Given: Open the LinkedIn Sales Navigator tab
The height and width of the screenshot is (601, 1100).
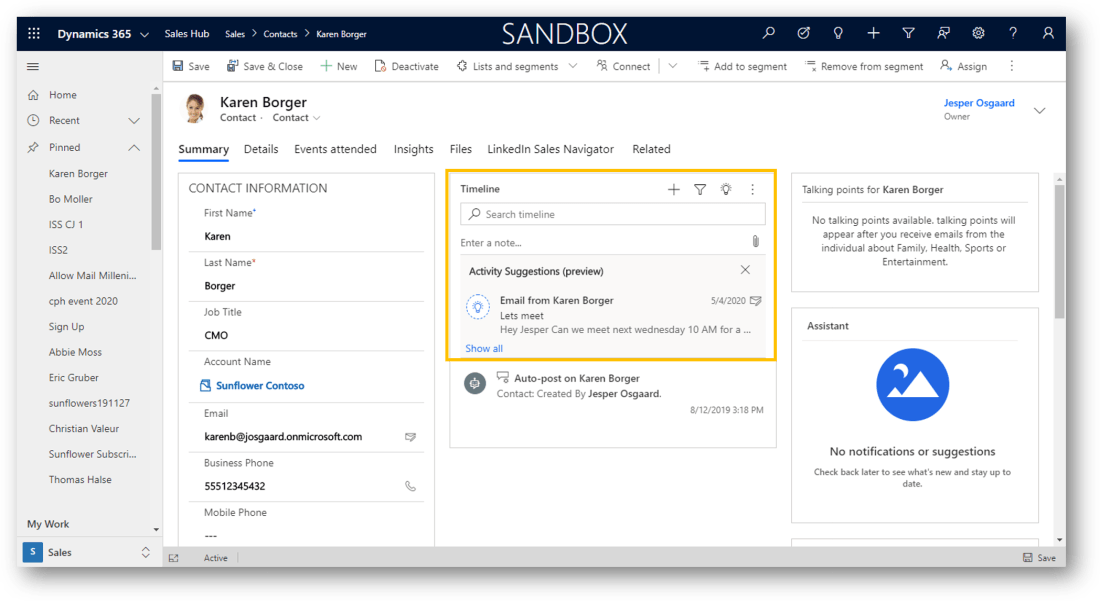Looking at the screenshot, I should click(550, 149).
